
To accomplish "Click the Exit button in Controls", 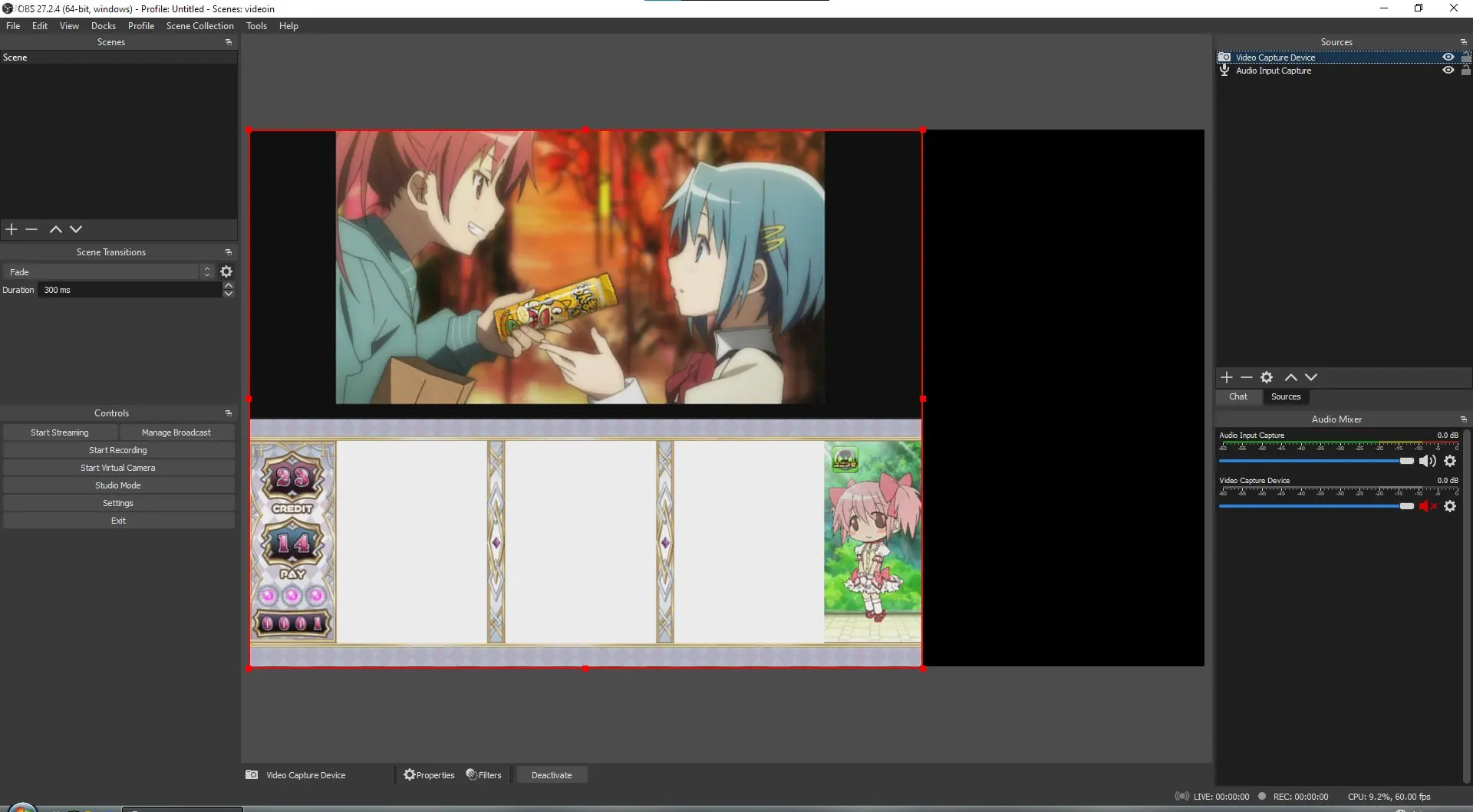I will (x=118, y=521).
